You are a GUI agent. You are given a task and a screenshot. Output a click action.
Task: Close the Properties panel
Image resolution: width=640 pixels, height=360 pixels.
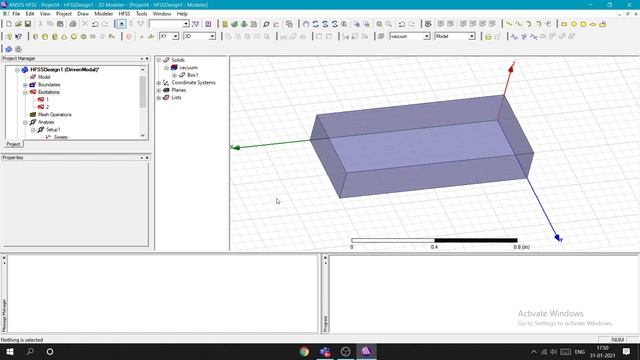point(147,158)
